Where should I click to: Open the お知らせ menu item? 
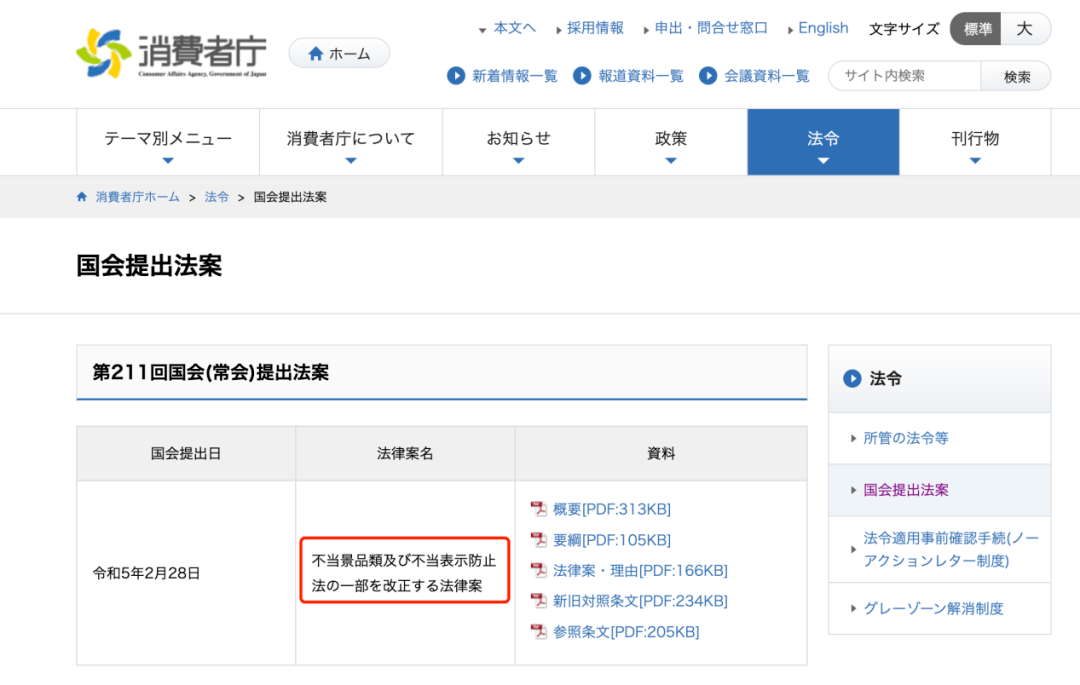pyautogui.click(x=518, y=141)
